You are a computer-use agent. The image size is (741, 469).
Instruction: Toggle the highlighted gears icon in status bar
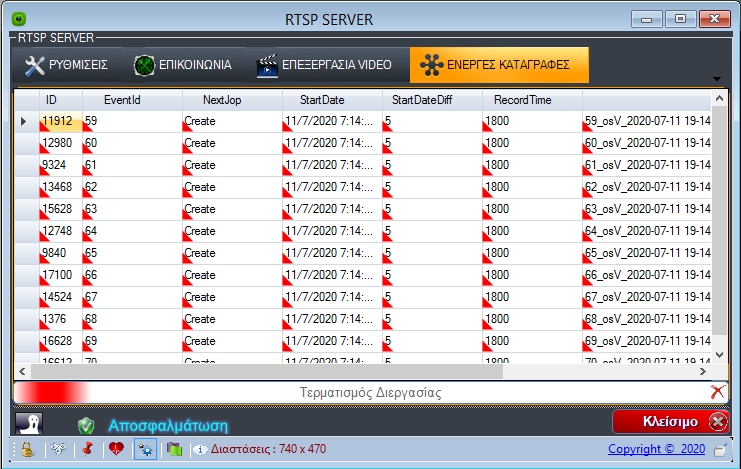145,450
